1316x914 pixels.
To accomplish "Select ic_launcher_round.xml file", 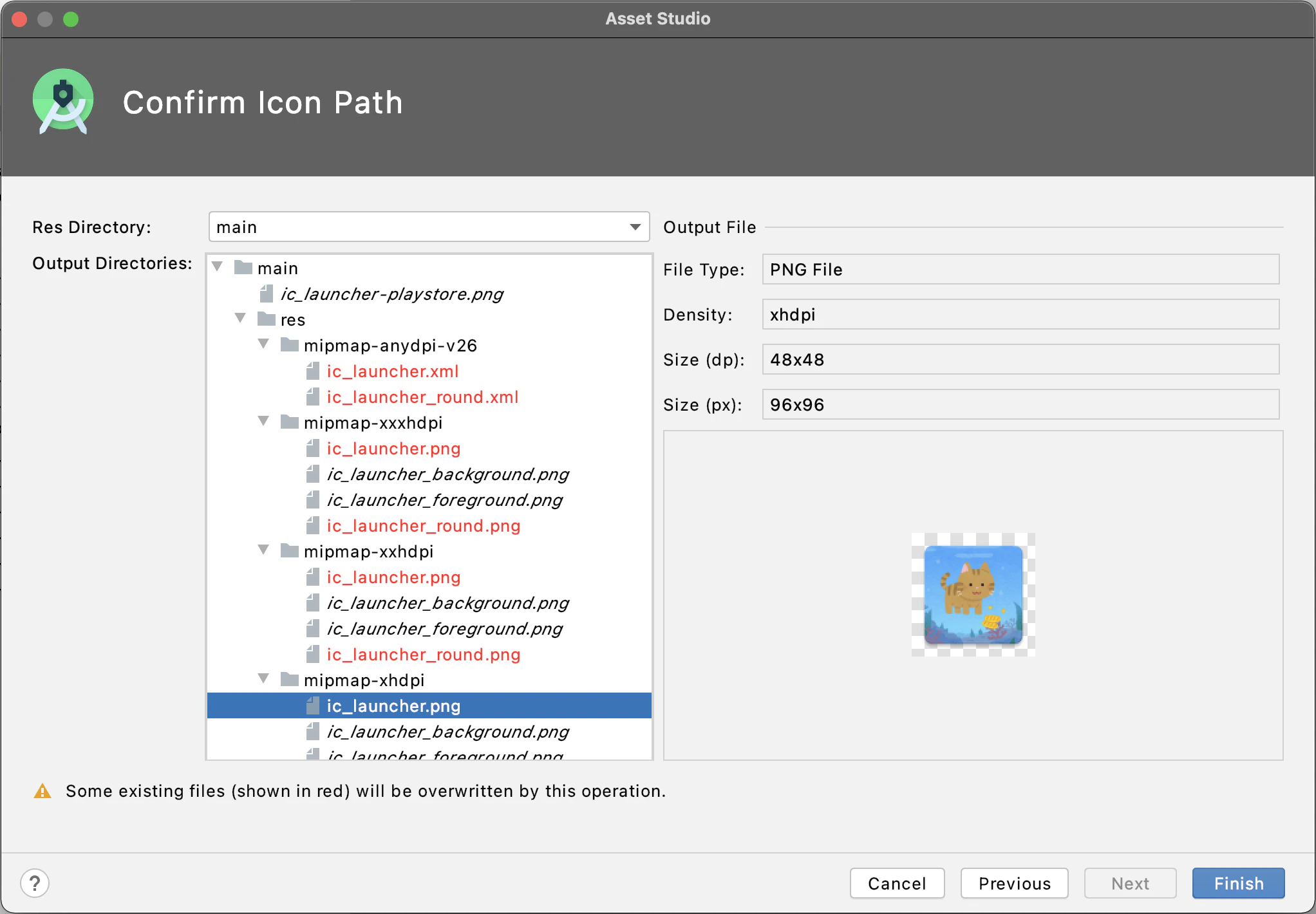I will [x=422, y=397].
